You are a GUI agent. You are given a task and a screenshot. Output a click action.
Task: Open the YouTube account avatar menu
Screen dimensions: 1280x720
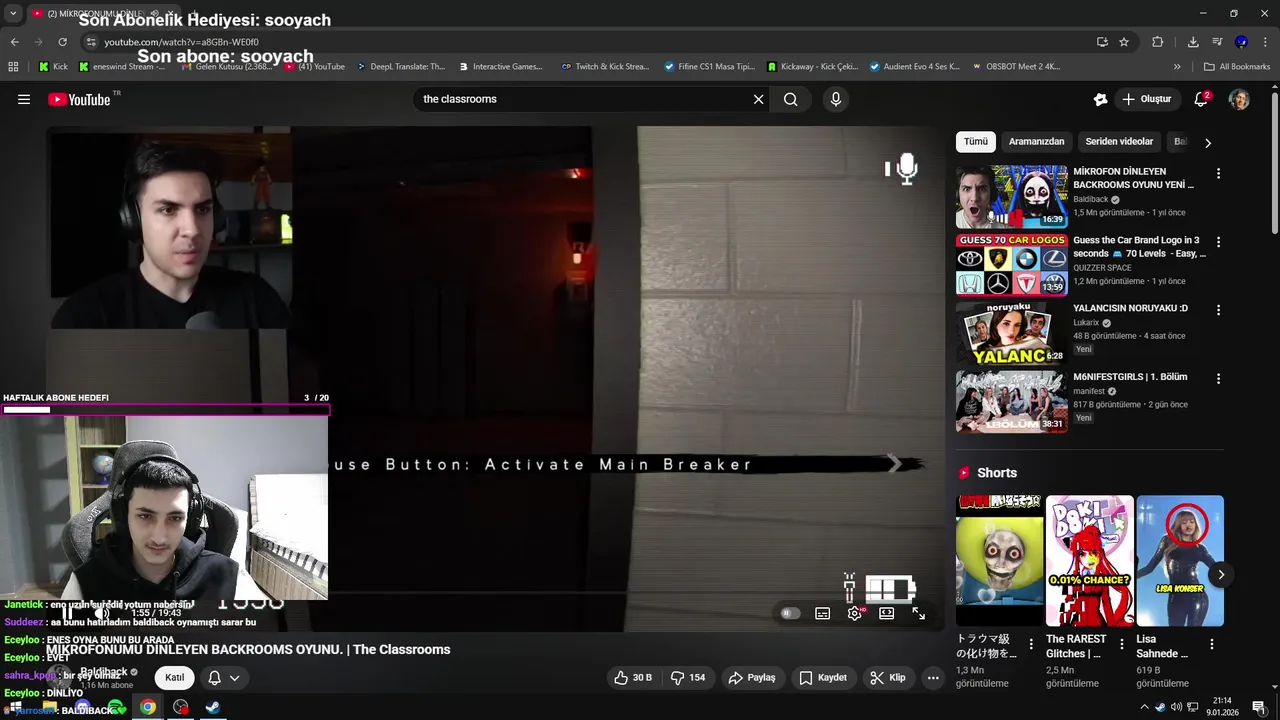[1239, 99]
